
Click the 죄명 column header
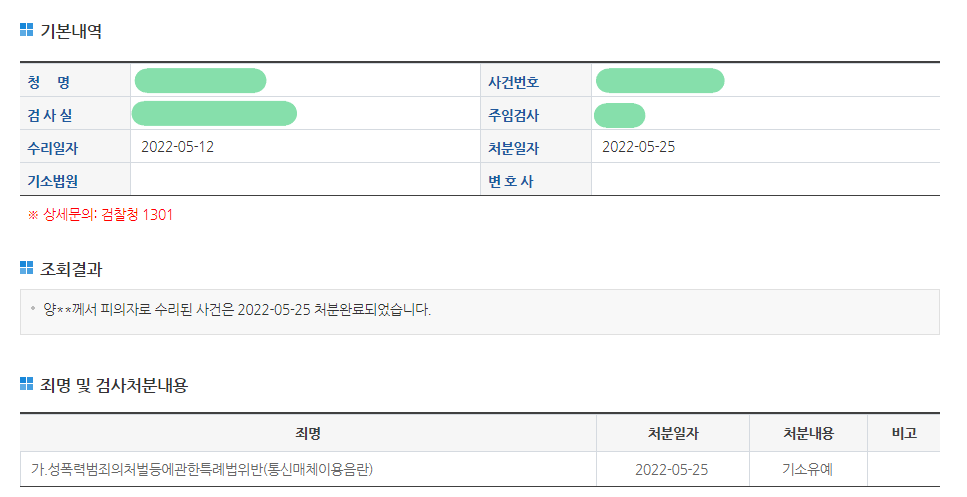(x=308, y=433)
